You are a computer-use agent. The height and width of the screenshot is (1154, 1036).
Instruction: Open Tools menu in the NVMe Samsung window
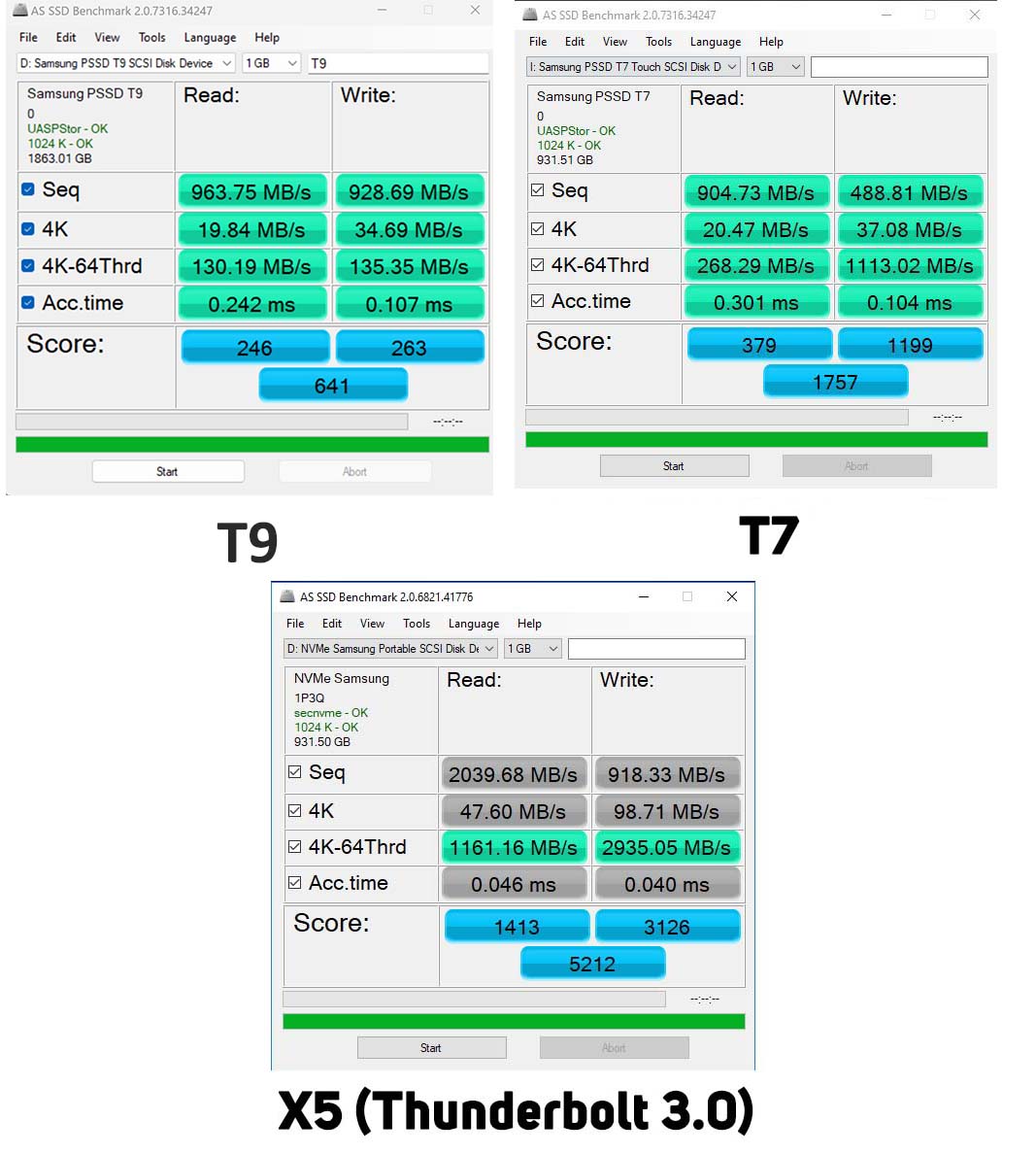(x=417, y=624)
